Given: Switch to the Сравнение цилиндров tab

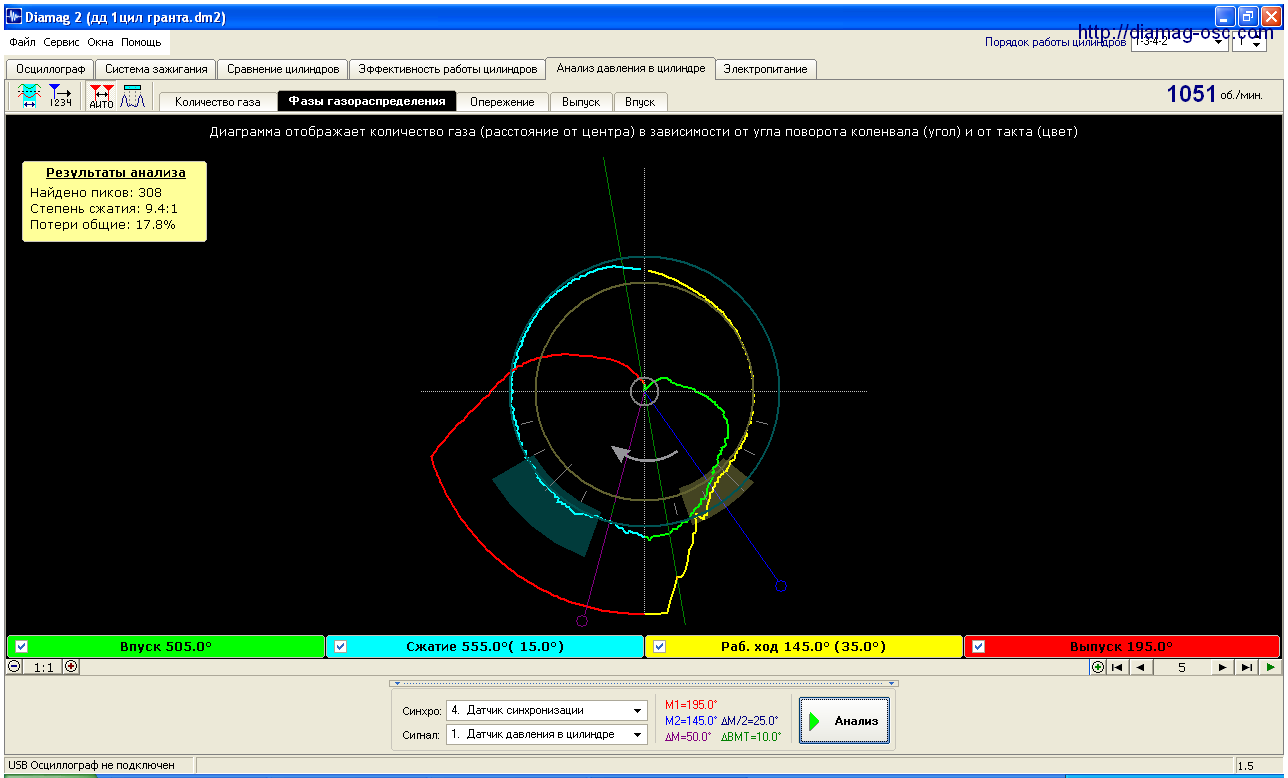Looking at the screenshot, I should click(283, 69).
